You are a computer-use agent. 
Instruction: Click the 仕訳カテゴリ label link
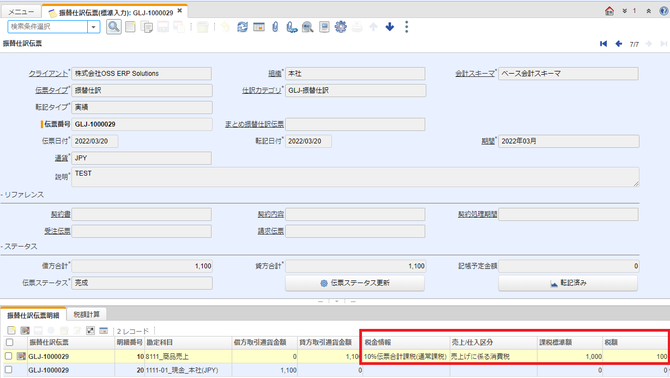coord(262,91)
